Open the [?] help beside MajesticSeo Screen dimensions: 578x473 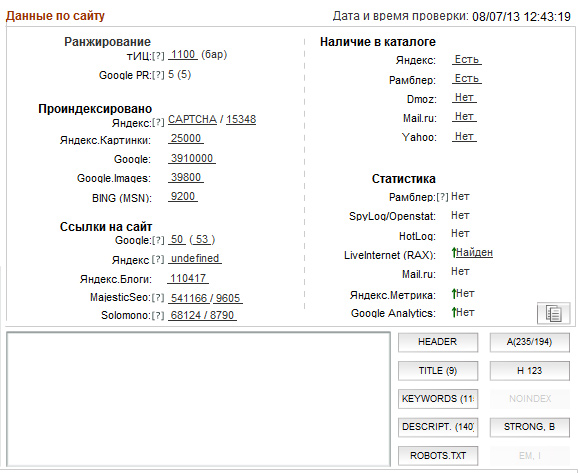(158, 298)
